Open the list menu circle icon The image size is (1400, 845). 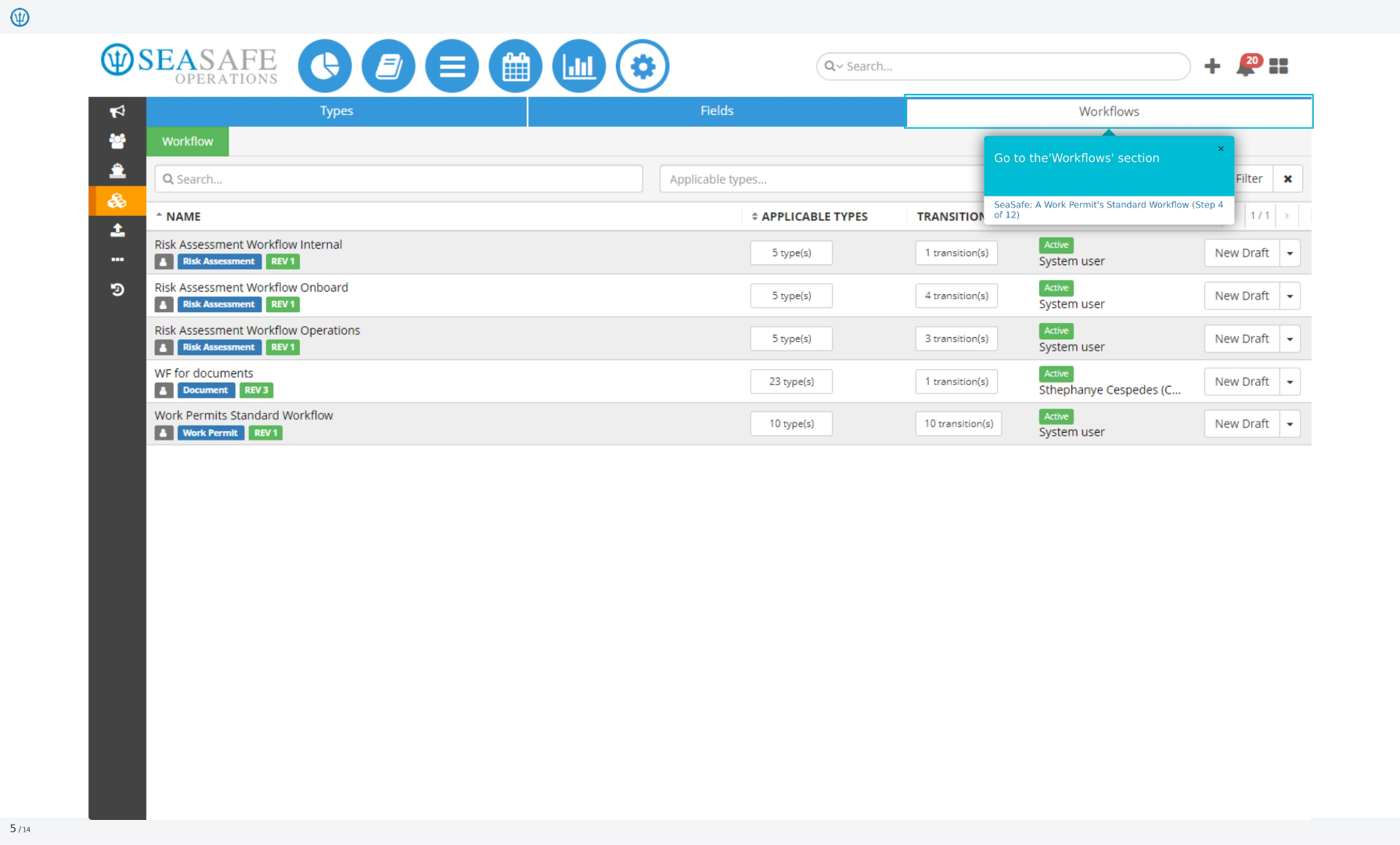pyautogui.click(x=452, y=67)
